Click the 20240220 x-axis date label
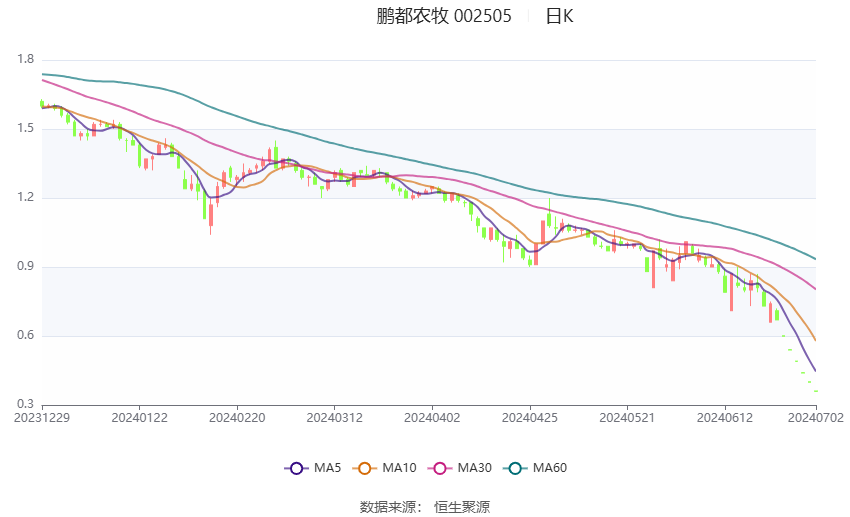Screen dimensions: 850x517 tap(237, 418)
